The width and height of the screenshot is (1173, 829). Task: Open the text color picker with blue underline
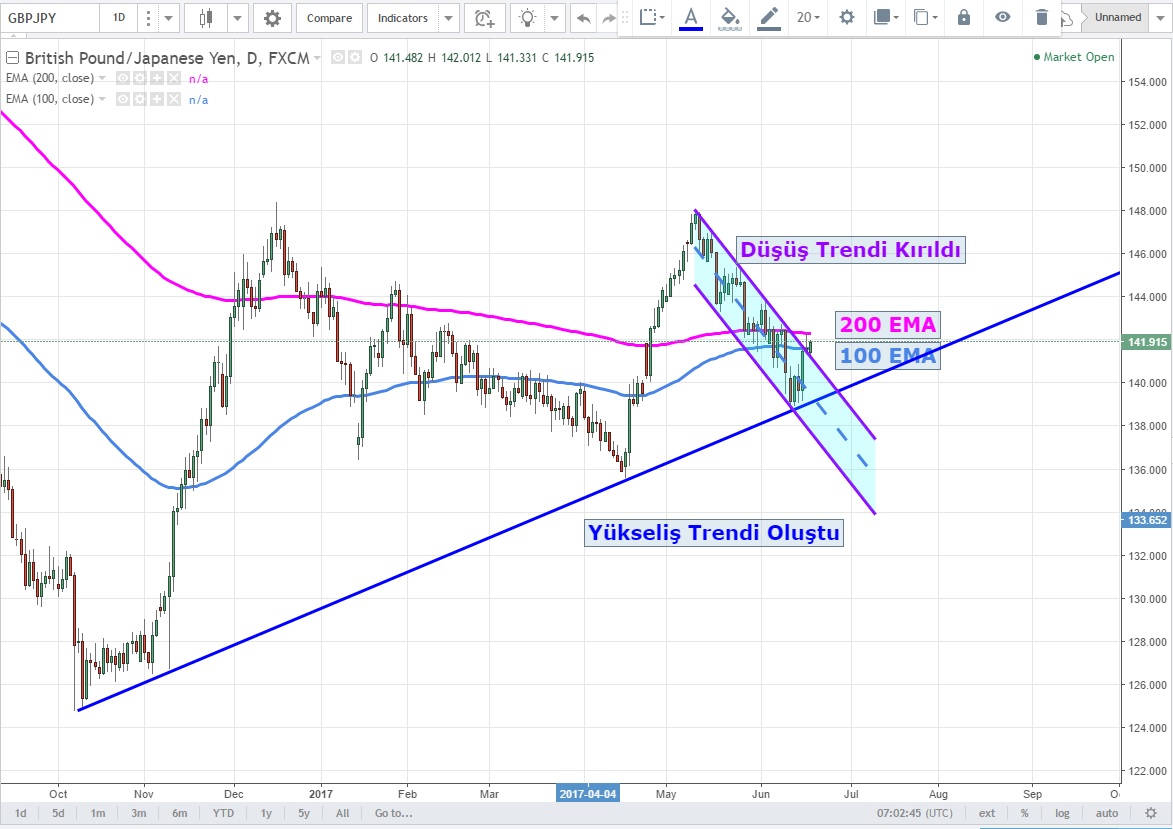point(690,17)
